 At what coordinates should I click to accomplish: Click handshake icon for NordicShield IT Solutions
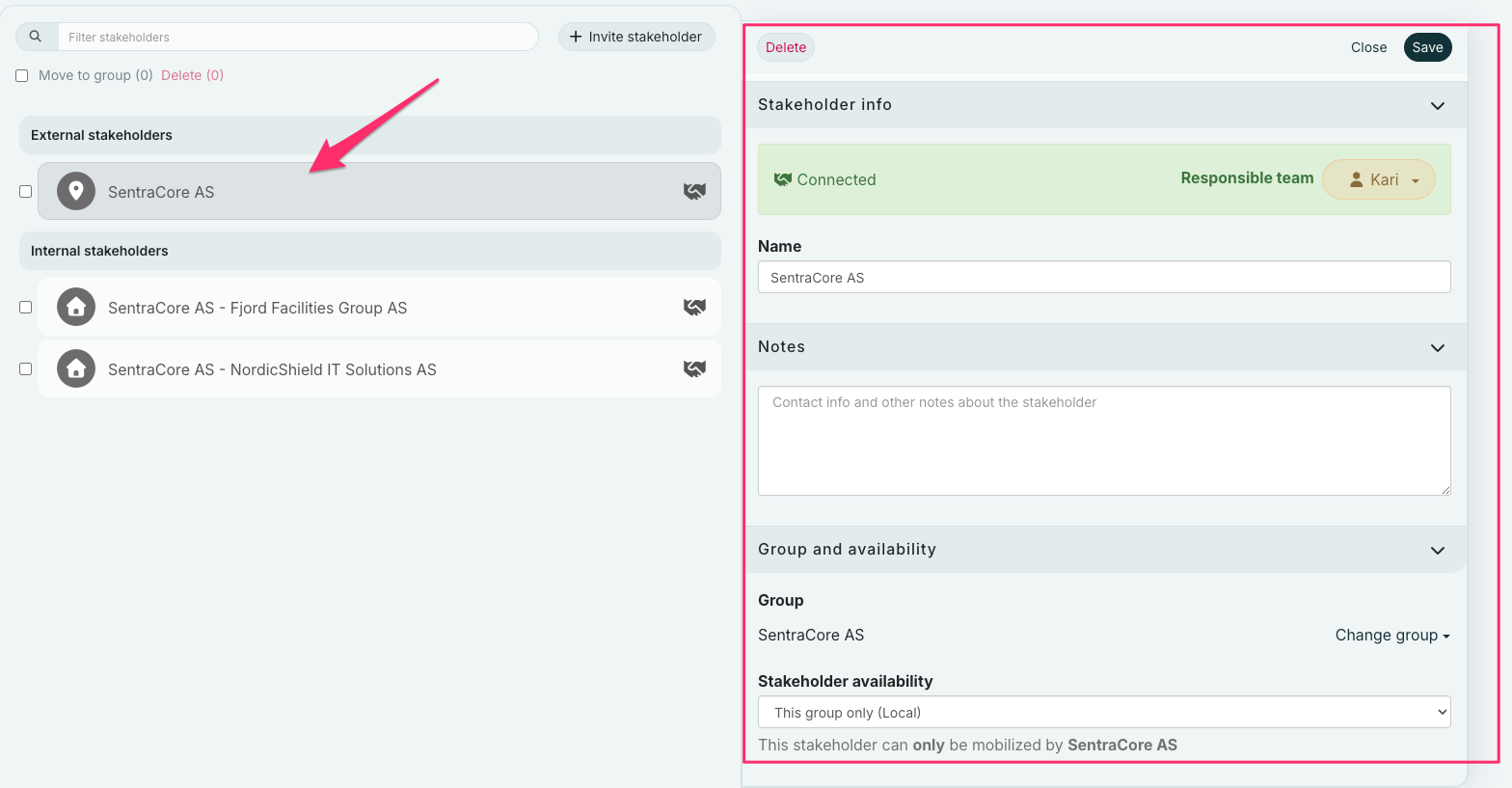click(694, 368)
